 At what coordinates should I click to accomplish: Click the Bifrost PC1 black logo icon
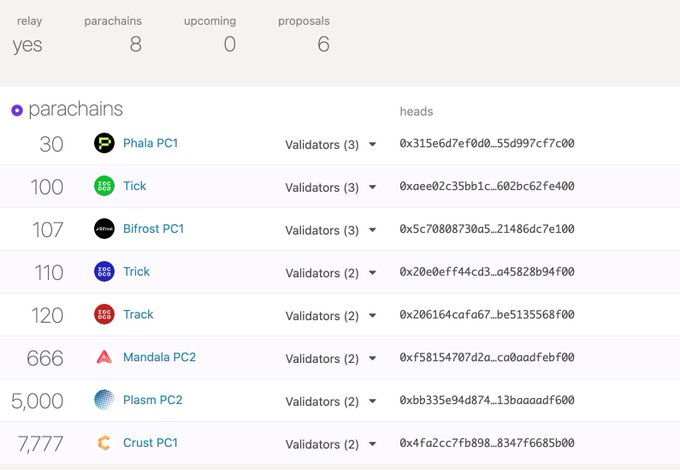coord(104,228)
